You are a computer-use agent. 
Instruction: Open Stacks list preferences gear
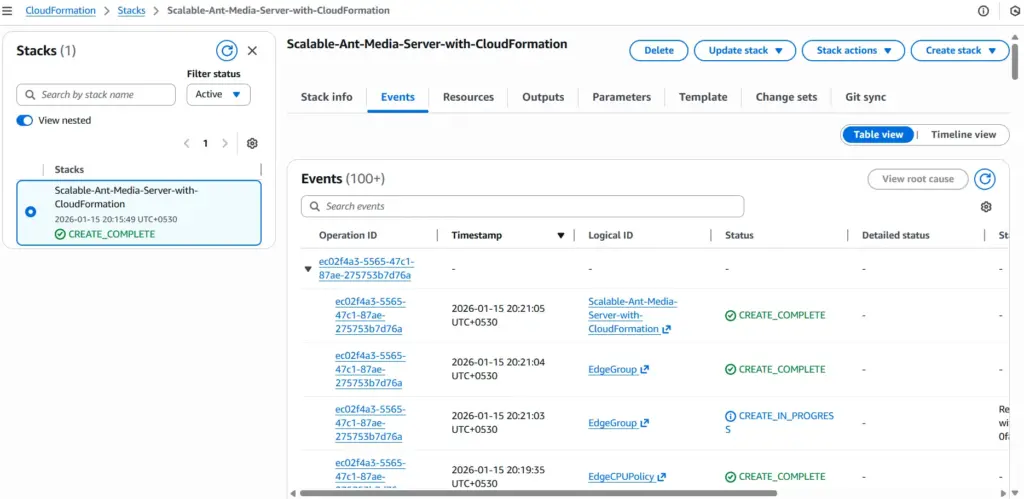tap(252, 144)
